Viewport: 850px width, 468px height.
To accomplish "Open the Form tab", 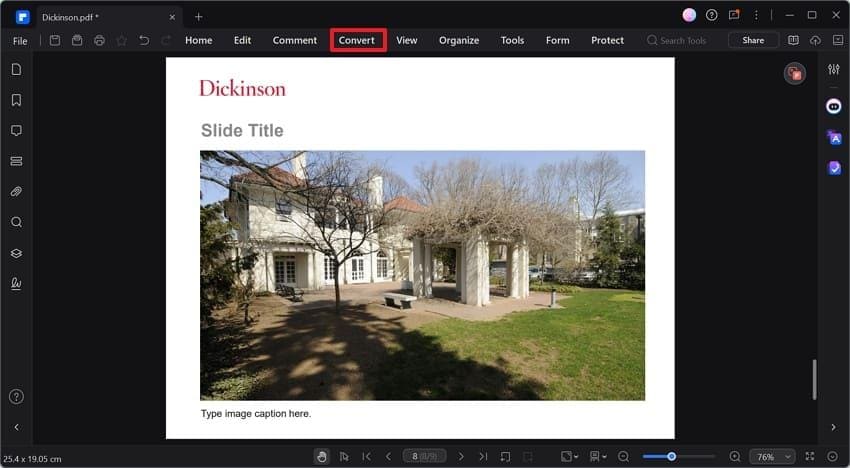I will [558, 40].
